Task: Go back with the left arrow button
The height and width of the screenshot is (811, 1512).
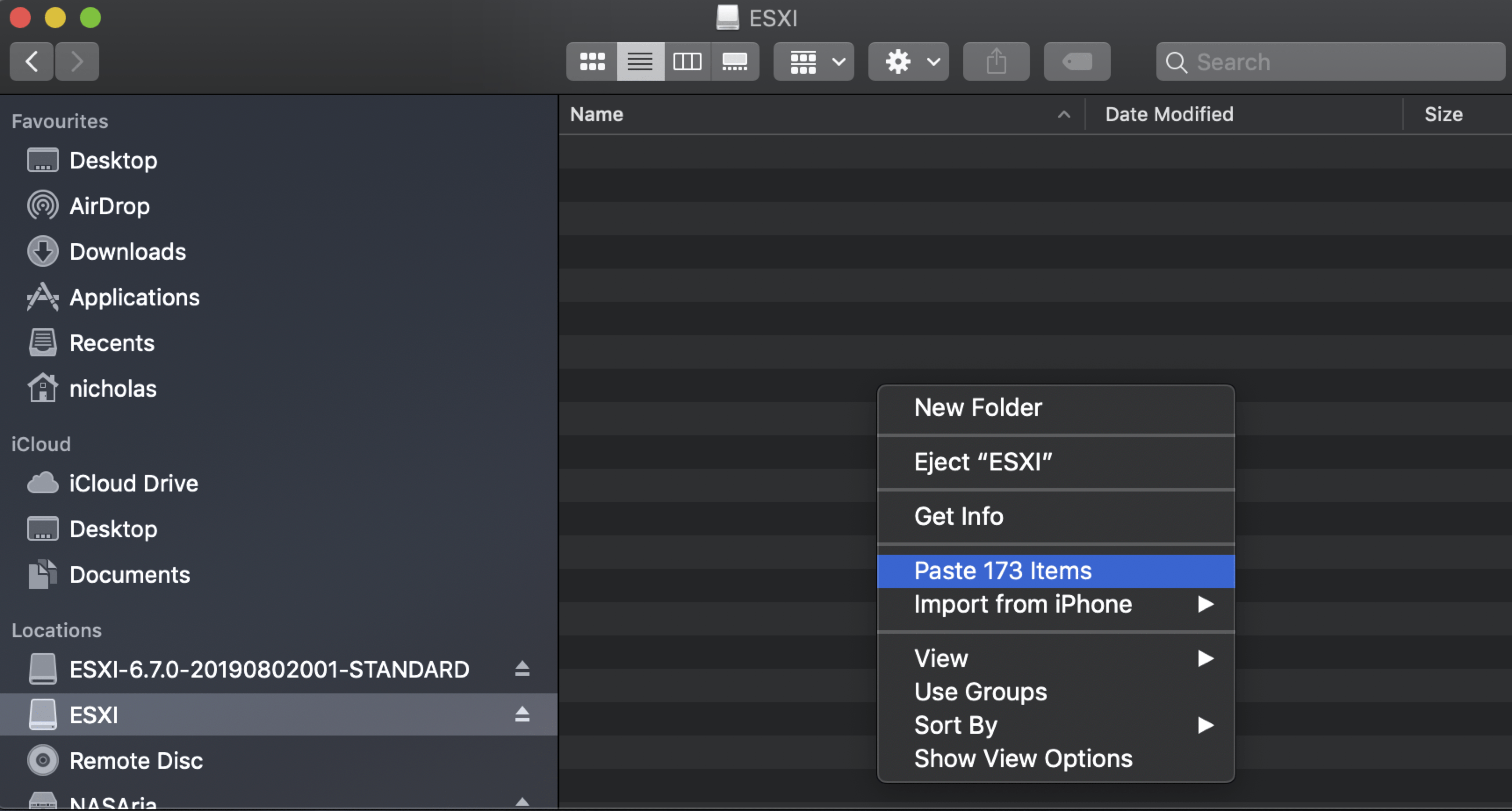Action: 32,61
